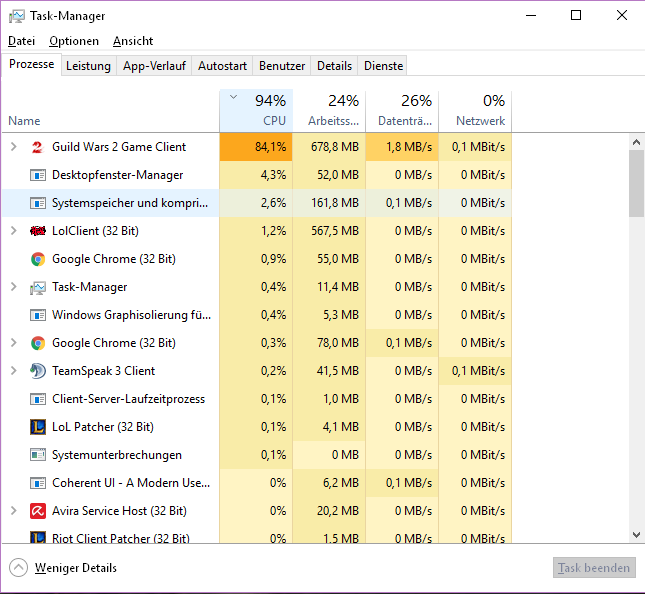Open the Optionen menu
The height and width of the screenshot is (594, 645).
click(x=74, y=41)
